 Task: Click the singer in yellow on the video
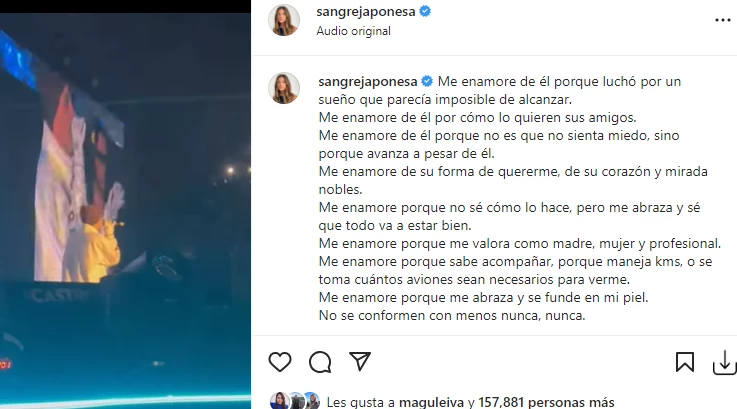click(100, 244)
